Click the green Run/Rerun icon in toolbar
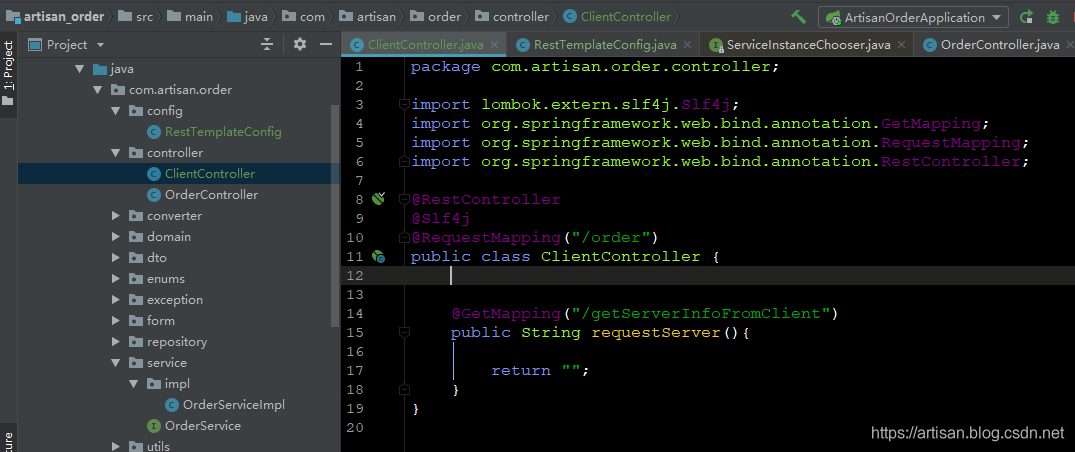Image resolution: width=1075 pixels, height=452 pixels. [x=1027, y=17]
